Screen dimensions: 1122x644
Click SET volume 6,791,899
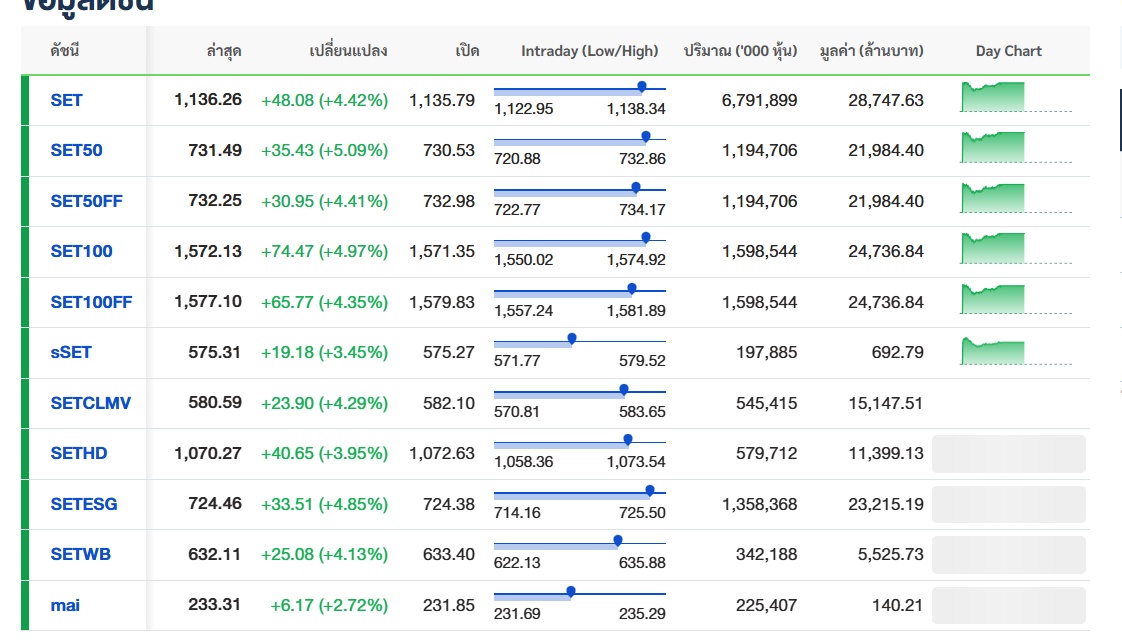click(x=760, y=100)
